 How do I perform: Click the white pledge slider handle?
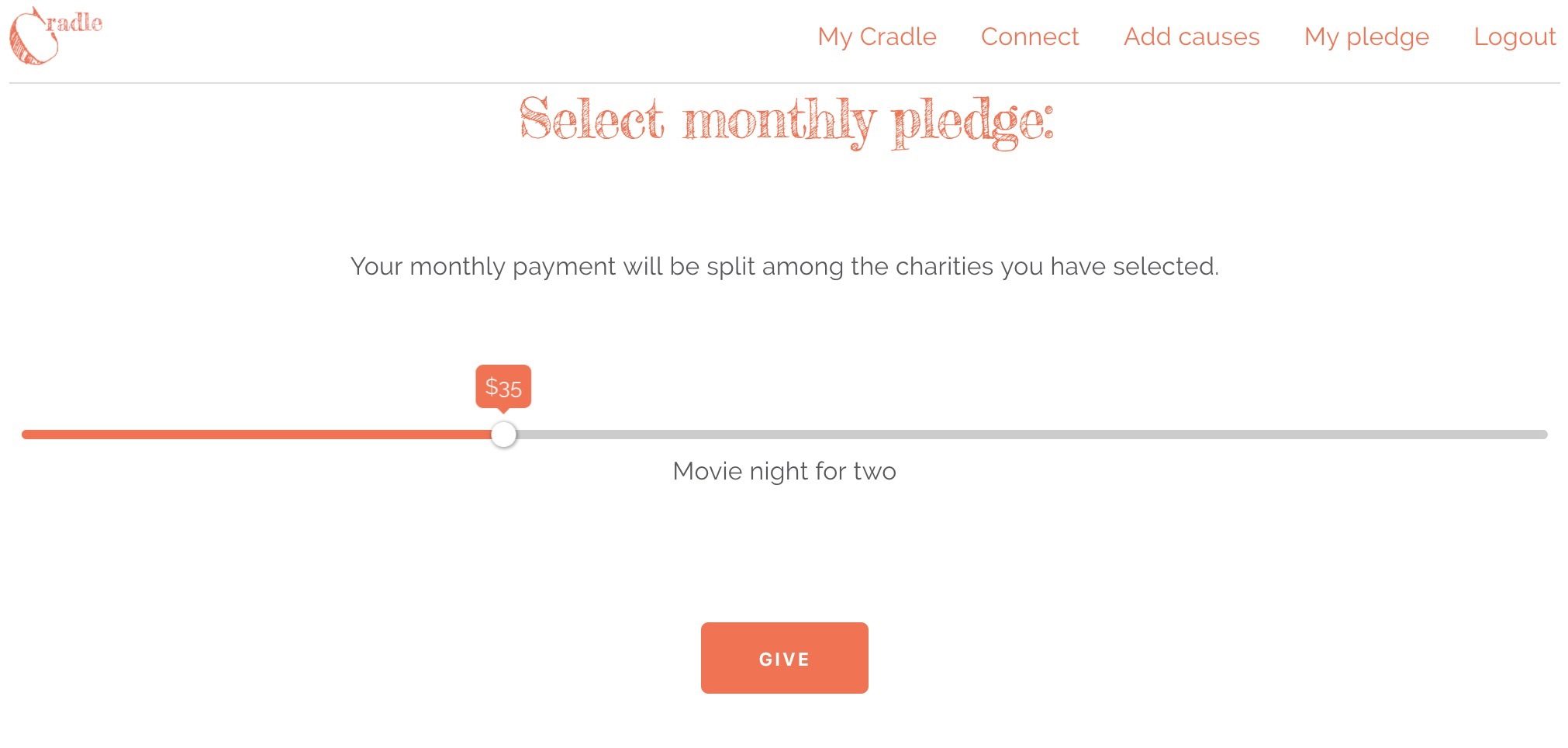point(503,435)
